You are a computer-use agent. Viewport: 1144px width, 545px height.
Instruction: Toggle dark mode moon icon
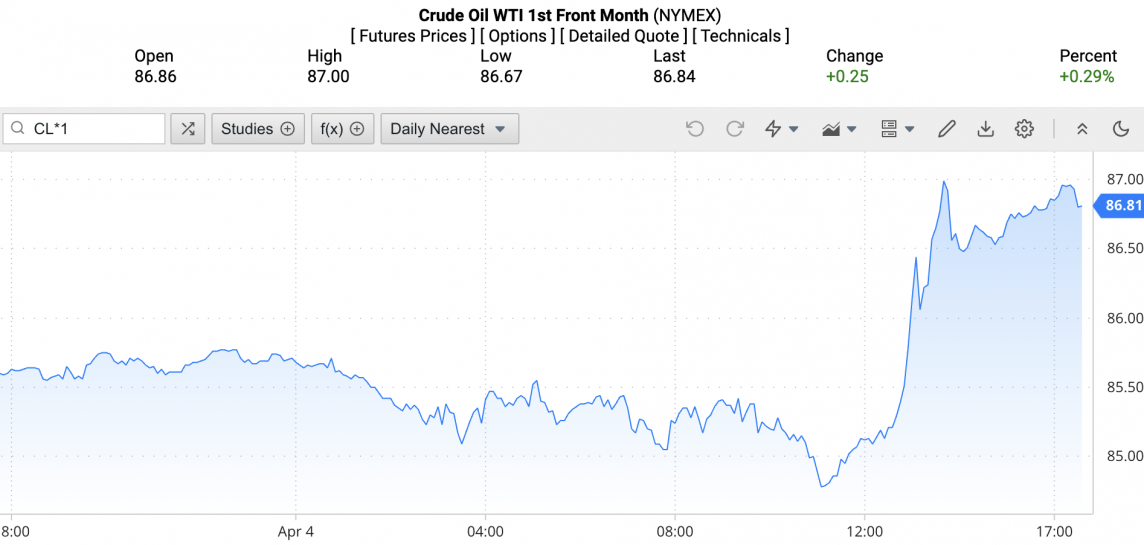click(1121, 129)
